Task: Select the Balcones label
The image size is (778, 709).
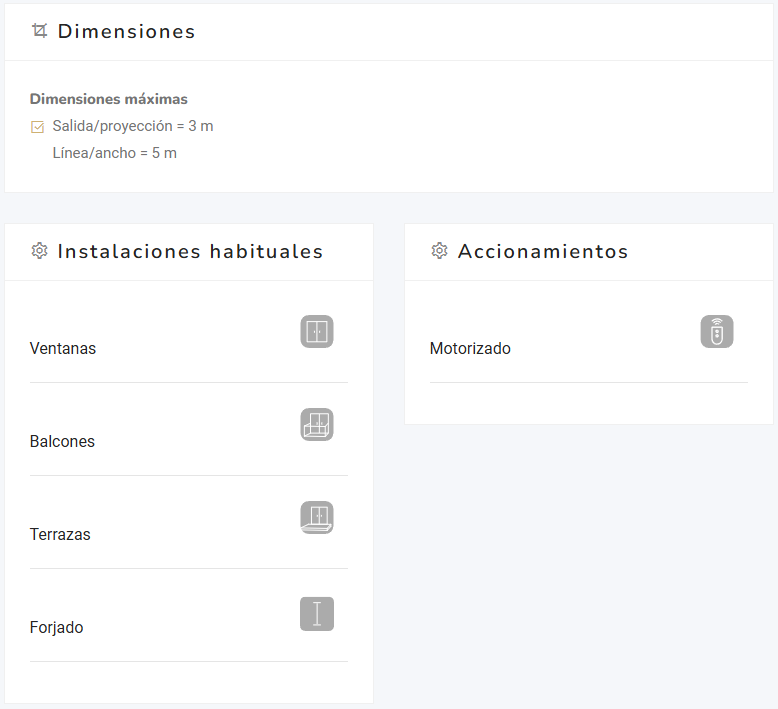Action: coord(62,442)
